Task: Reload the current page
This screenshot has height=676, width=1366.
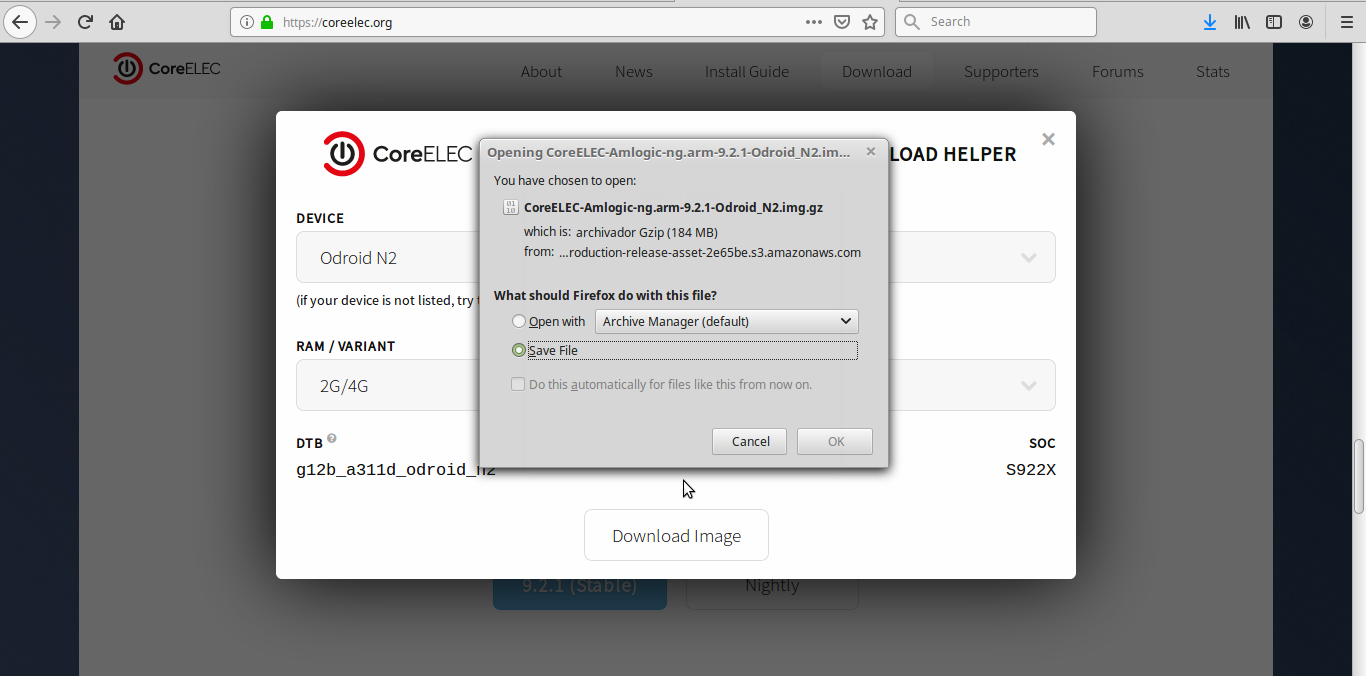Action: 85,22
